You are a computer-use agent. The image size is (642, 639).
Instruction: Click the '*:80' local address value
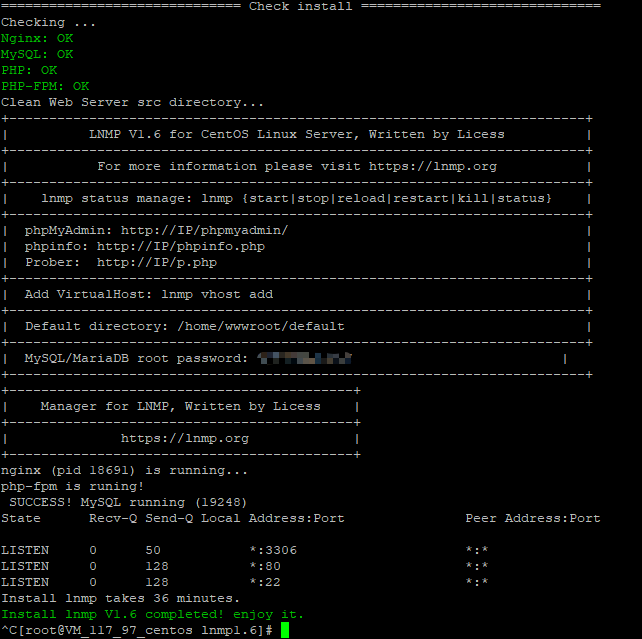point(265,566)
